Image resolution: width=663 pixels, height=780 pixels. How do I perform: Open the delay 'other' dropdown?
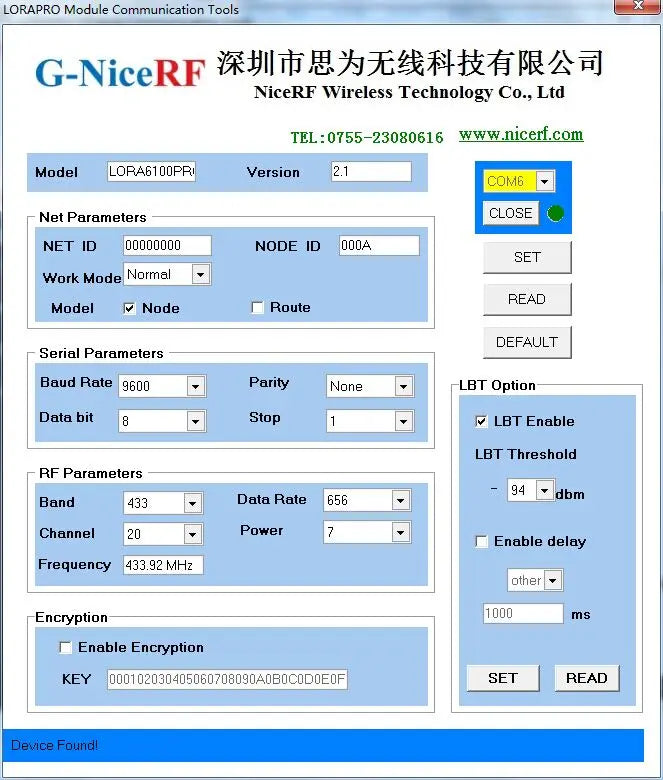point(553,580)
